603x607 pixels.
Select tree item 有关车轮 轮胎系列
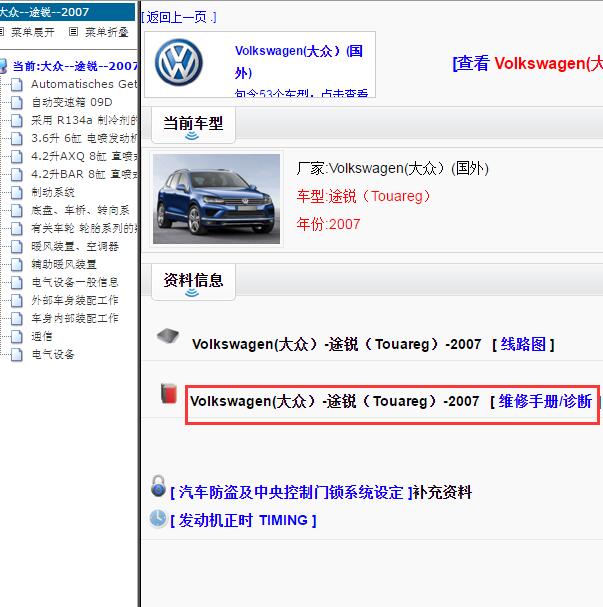click(x=84, y=228)
